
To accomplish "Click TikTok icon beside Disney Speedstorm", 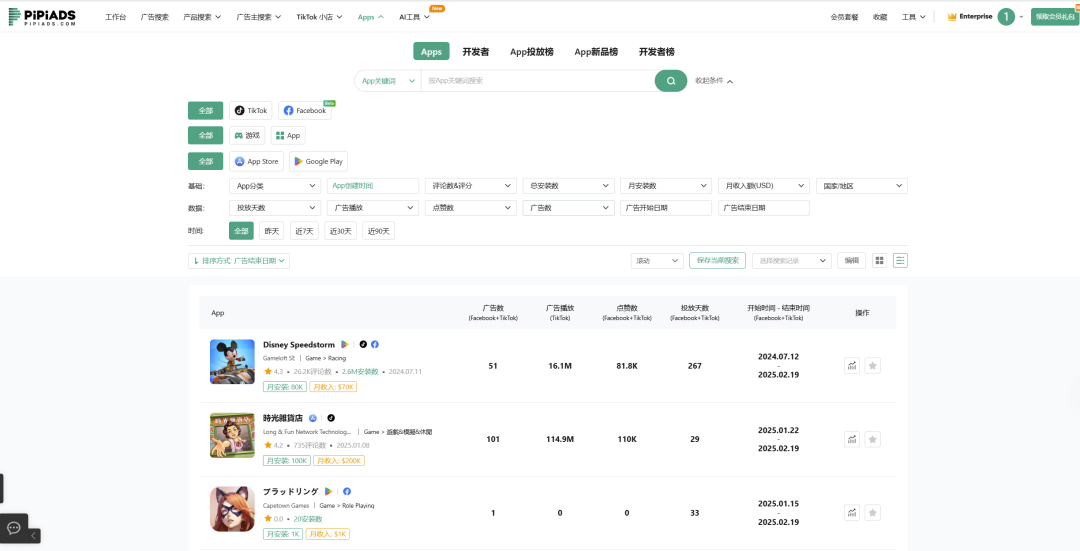I will tap(364, 344).
